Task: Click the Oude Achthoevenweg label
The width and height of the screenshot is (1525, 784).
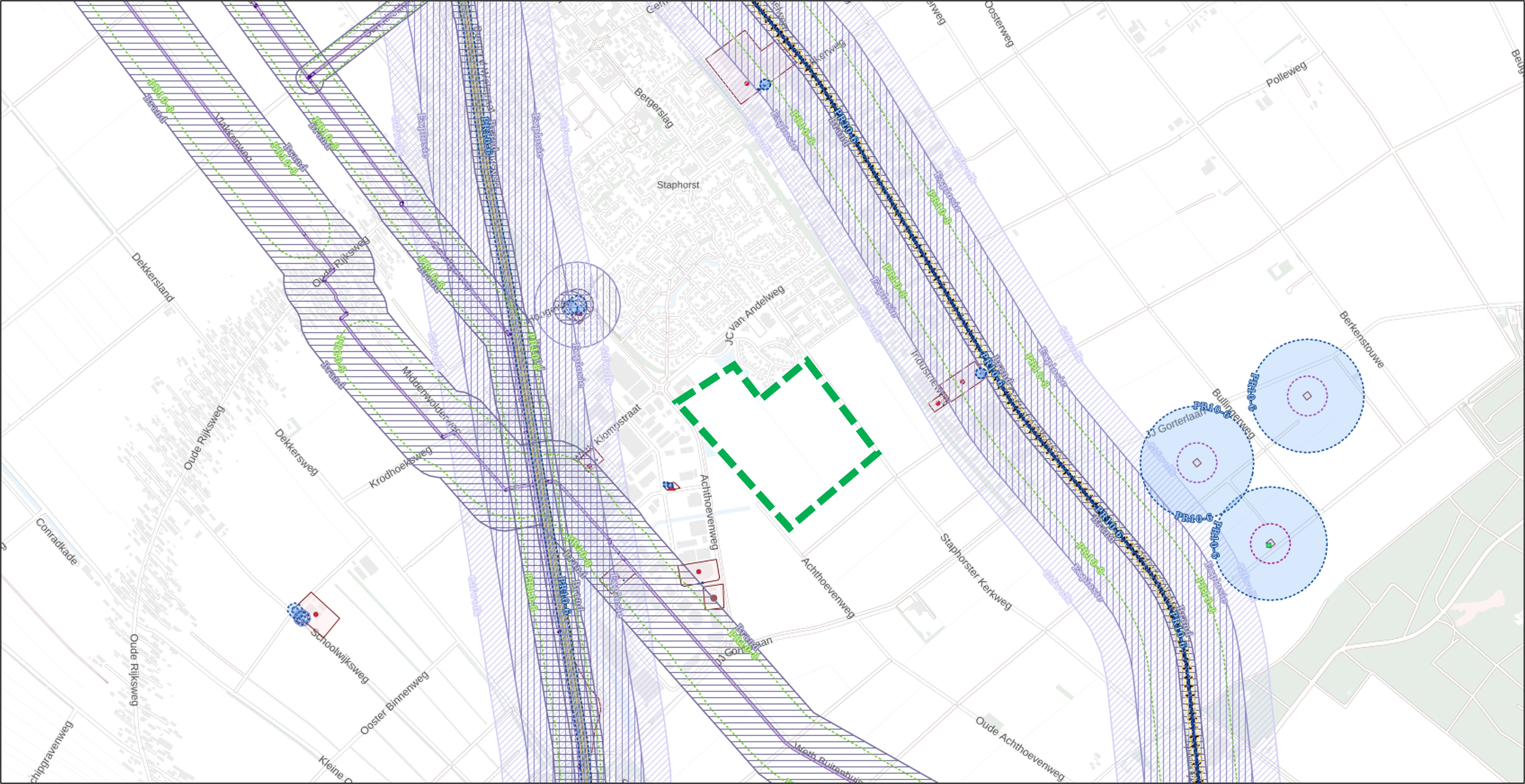Action: tap(1020, 748)
